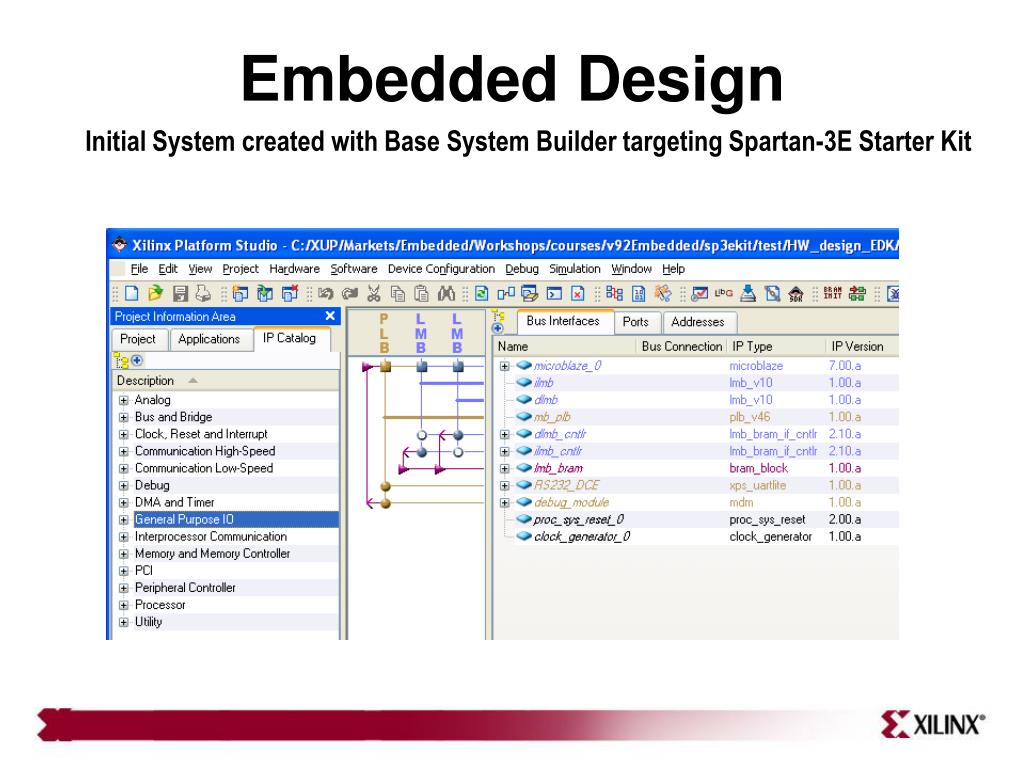Image resolution: width=1024 pixels, height=768 pixels.
Task: Click the hierarchy tree toolbar icon
Action: tap(615, 293)
